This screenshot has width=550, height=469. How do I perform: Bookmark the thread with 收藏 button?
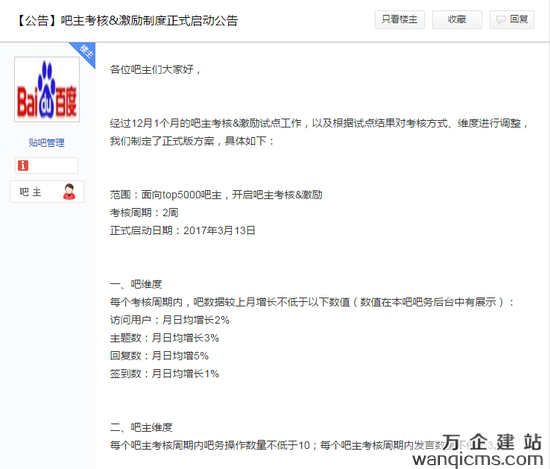(x=457, y=20)
